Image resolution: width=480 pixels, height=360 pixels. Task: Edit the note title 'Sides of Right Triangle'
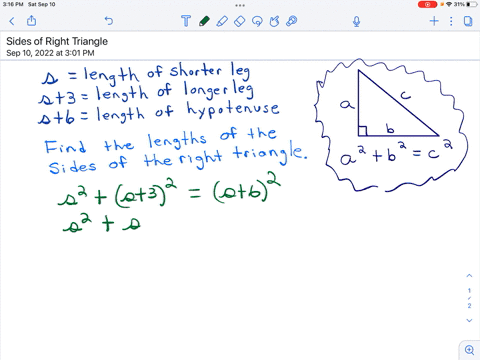tap(57, 41)
